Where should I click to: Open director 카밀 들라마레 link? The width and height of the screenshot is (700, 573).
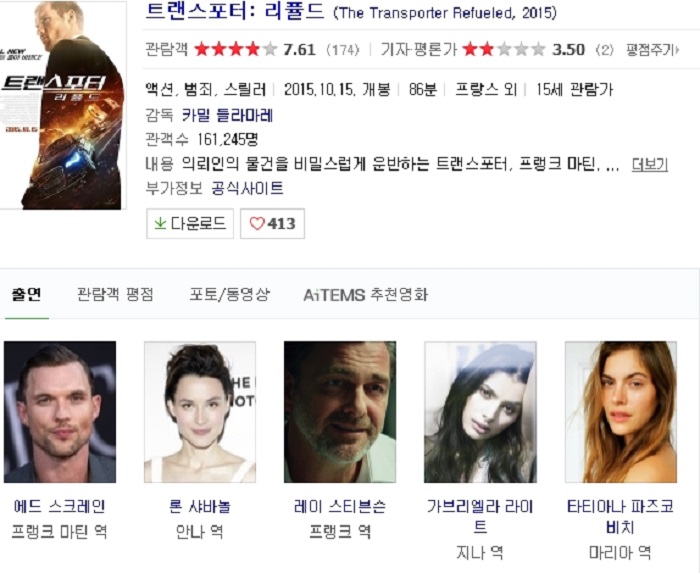(x=227, y=116)
